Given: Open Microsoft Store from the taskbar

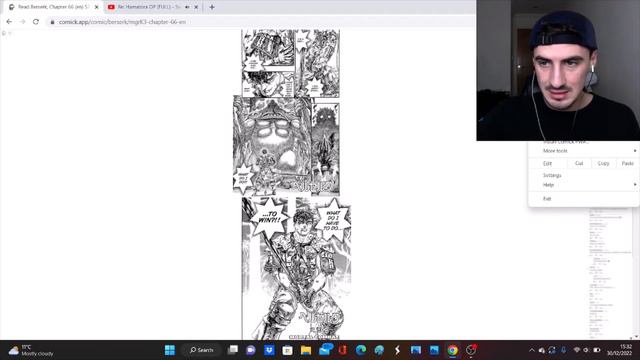Looking at the screenshot, I should [x=287, y=350].
